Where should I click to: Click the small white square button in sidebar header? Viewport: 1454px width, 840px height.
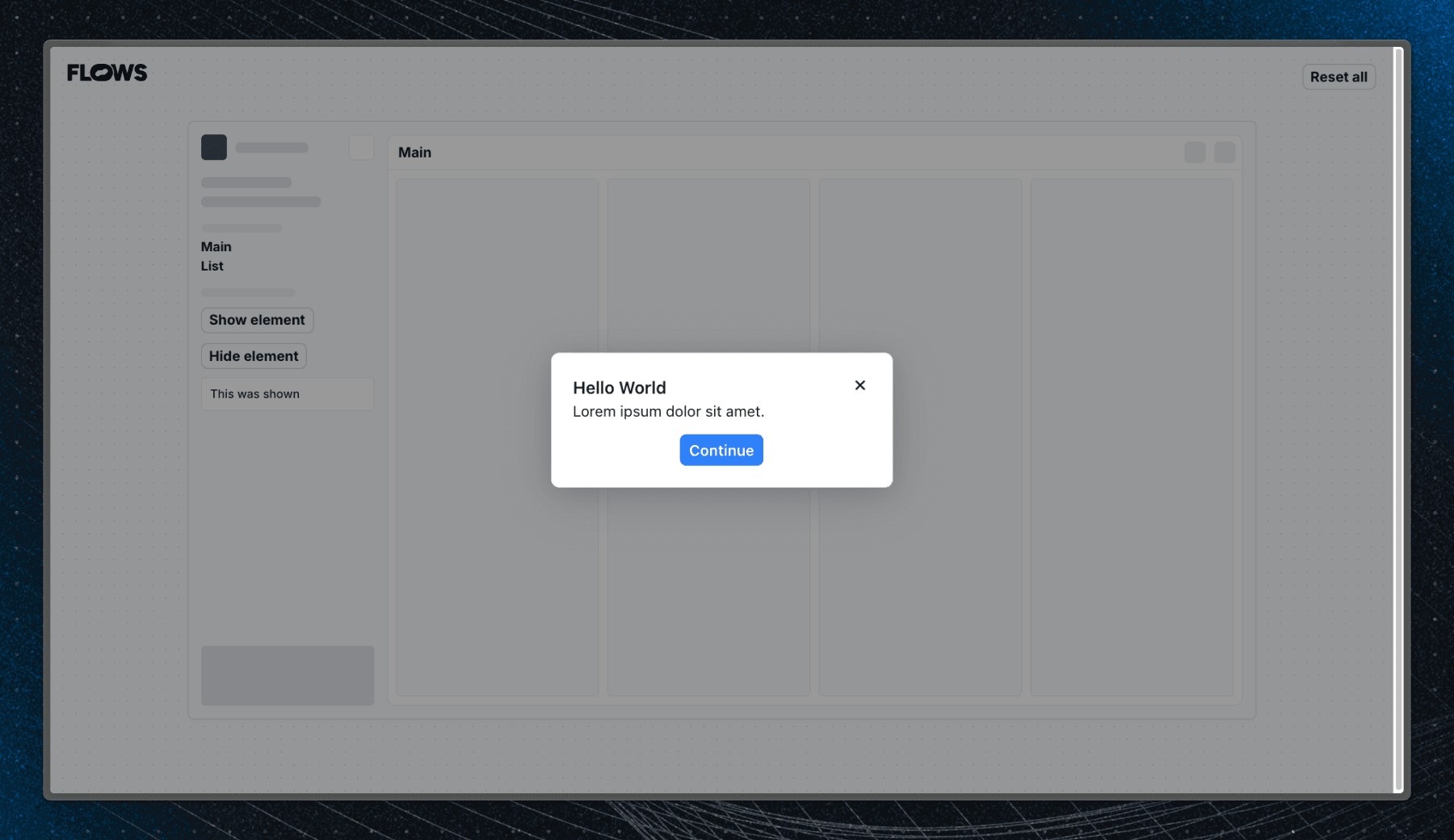coord(361,147)
